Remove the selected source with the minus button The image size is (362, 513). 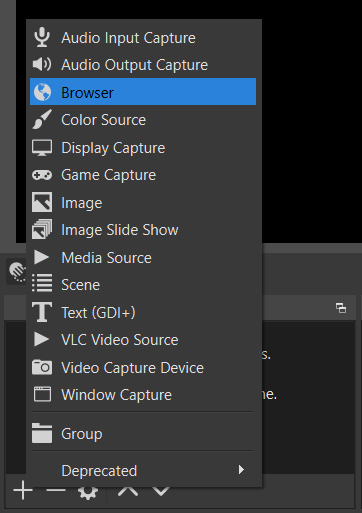(x=56, y=490)
